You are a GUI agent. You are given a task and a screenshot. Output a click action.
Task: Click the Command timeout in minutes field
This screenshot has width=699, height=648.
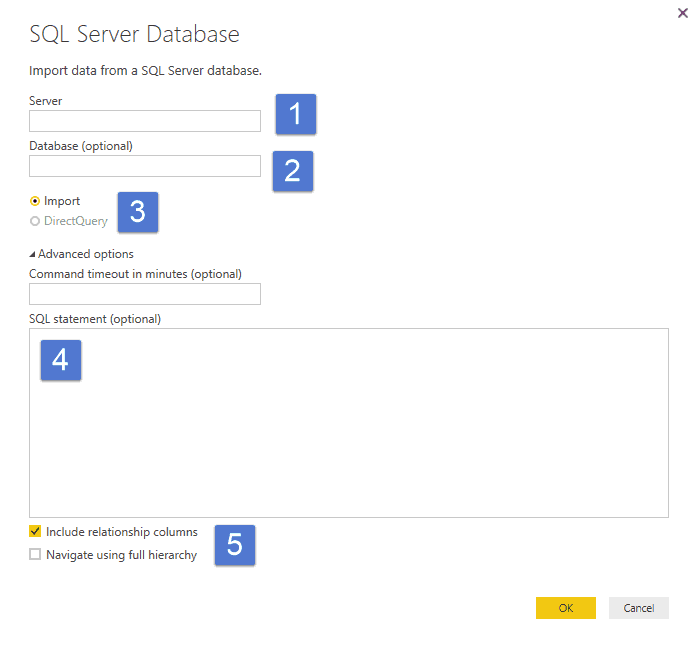click(145, 294)
